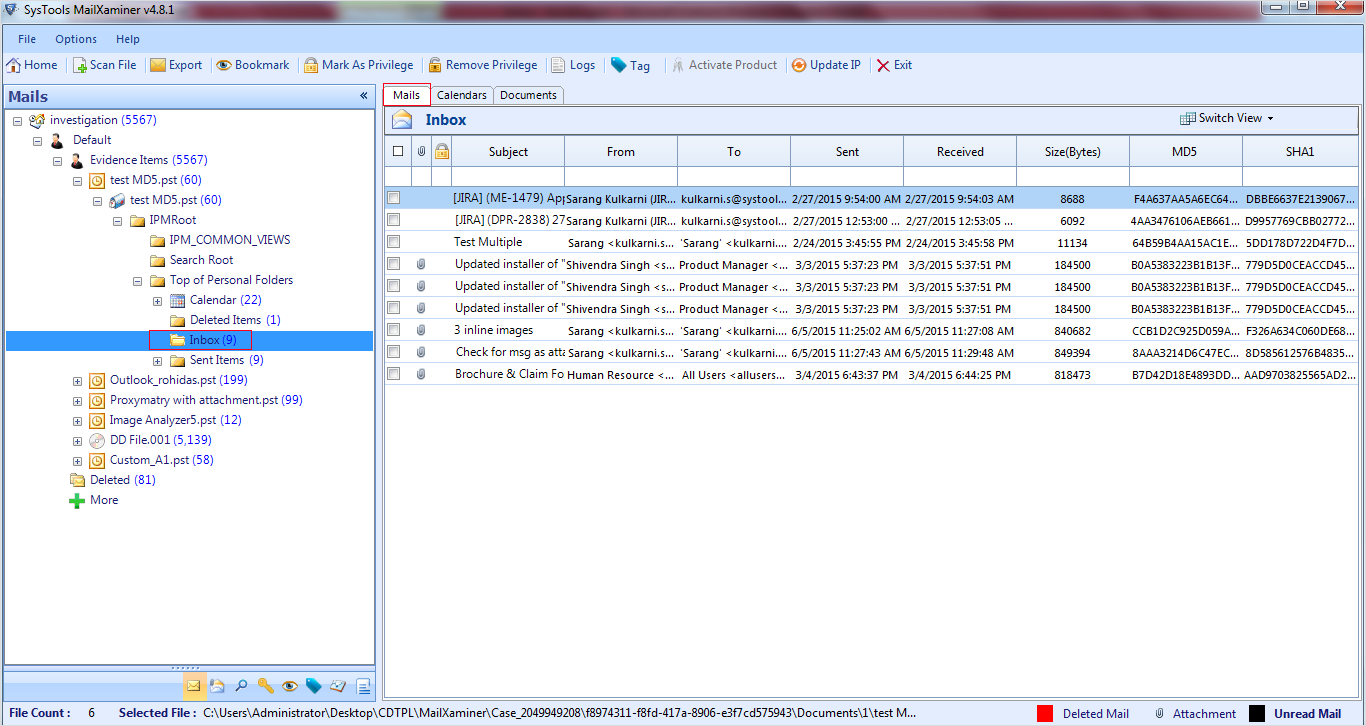
Task: Tick the checkbox on the 3 inline images row
Action: (393, 330)
